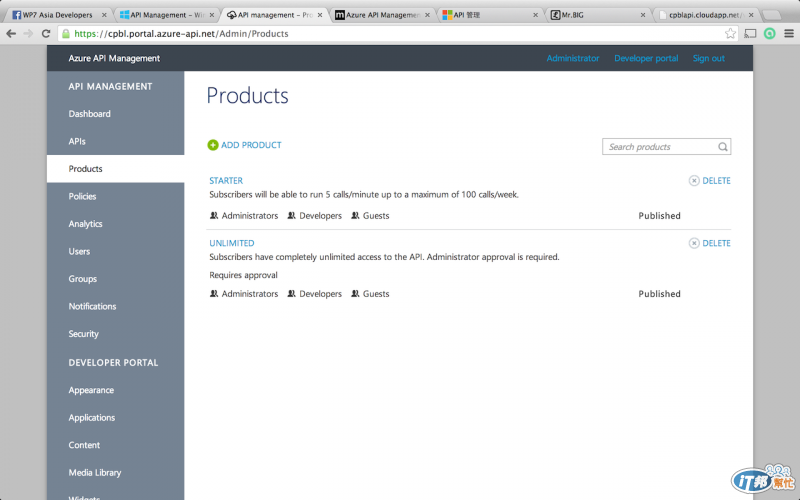Click Developers group icon under UNLIMITED

(291, 294)
